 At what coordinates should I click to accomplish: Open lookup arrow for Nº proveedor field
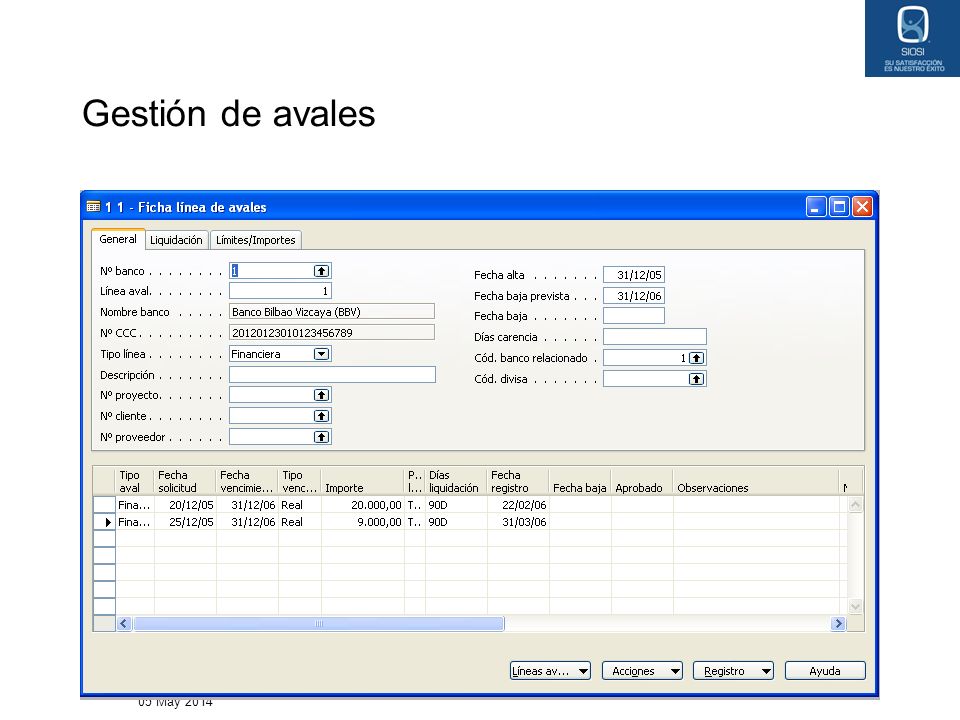321,437
